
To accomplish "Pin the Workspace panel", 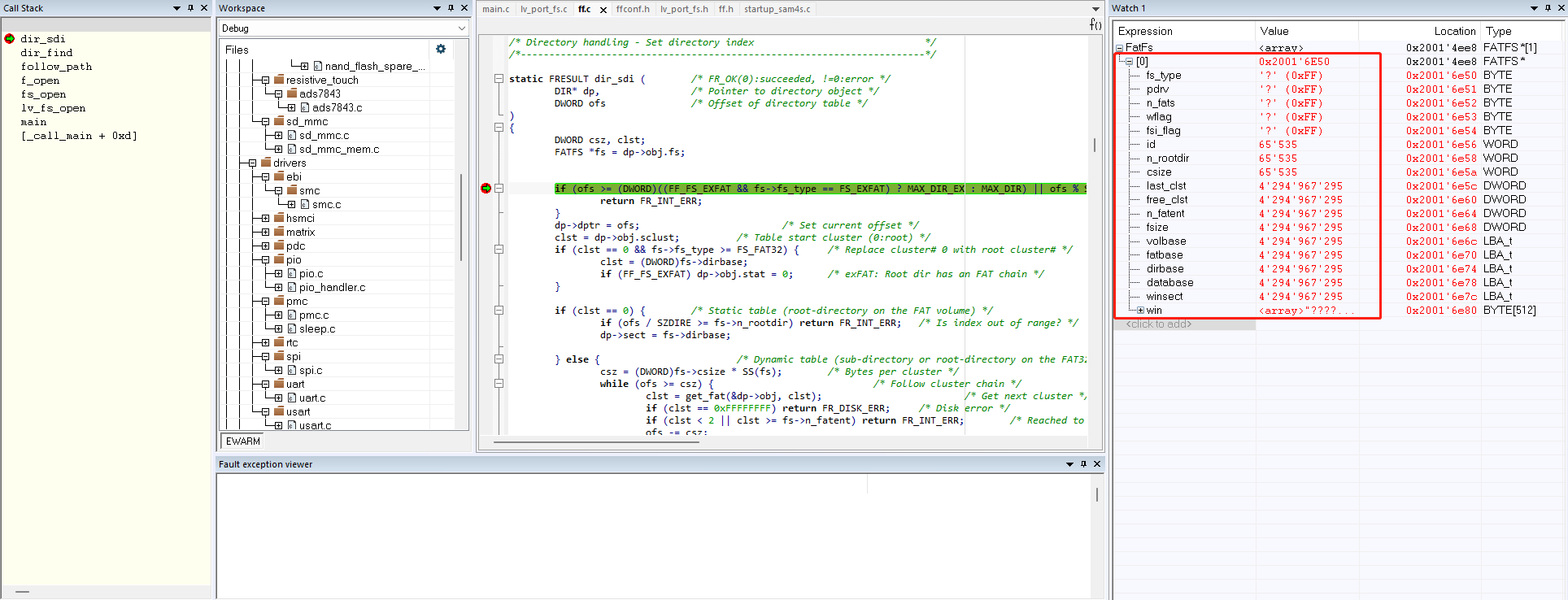I will click(x=451, y=7).
